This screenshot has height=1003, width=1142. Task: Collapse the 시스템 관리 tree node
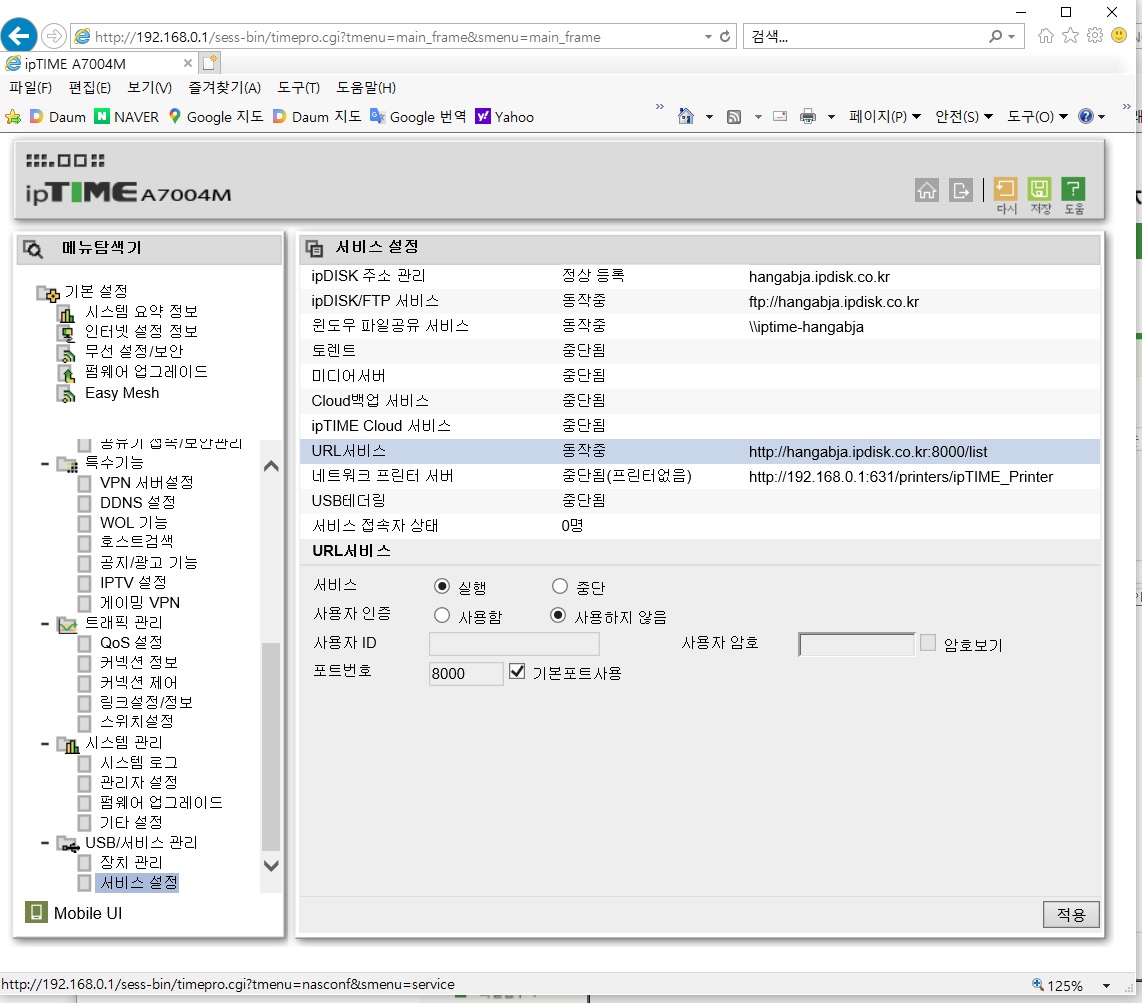click(45, 744)
